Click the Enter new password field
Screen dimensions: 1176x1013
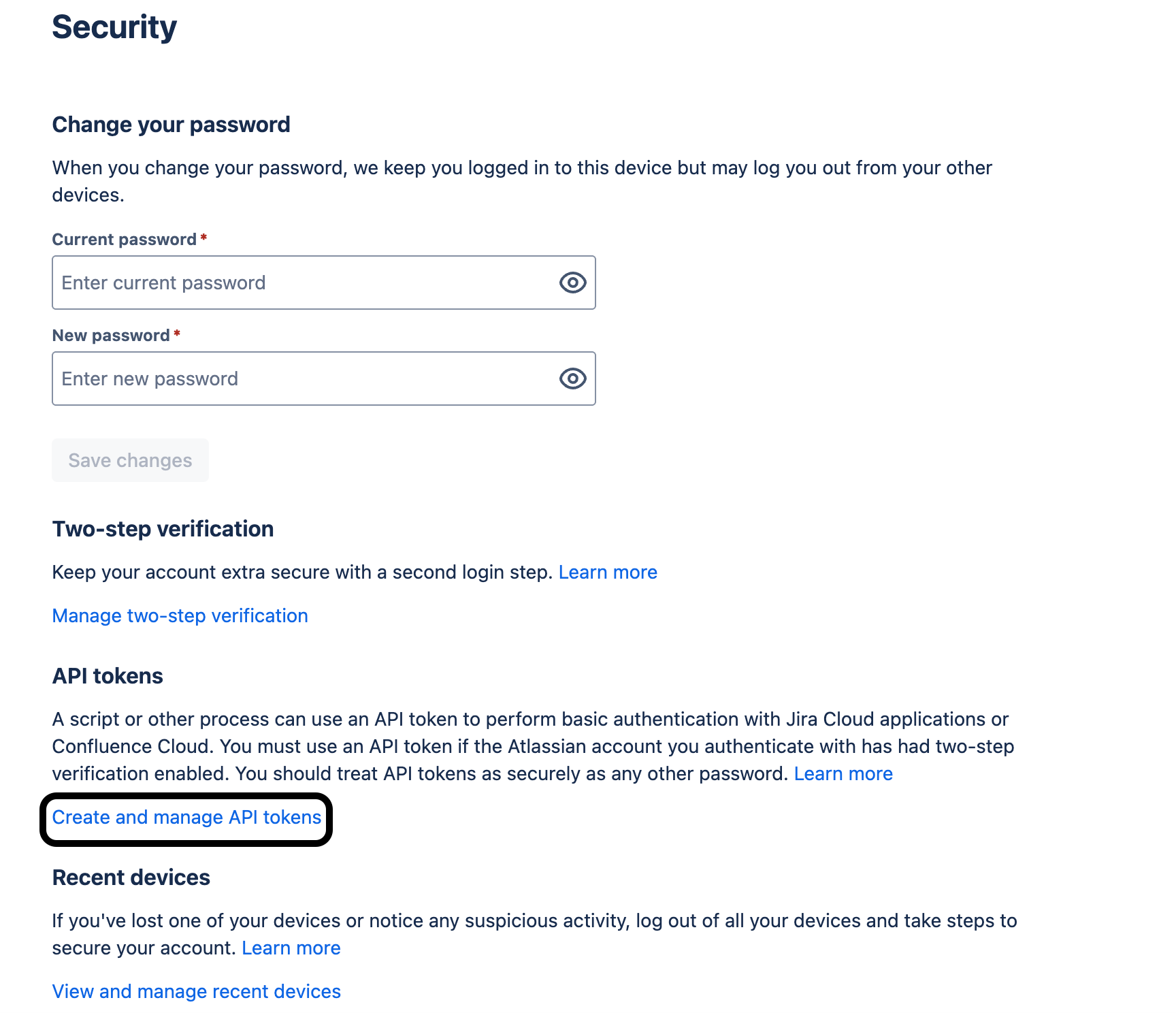tap(272, 379)
